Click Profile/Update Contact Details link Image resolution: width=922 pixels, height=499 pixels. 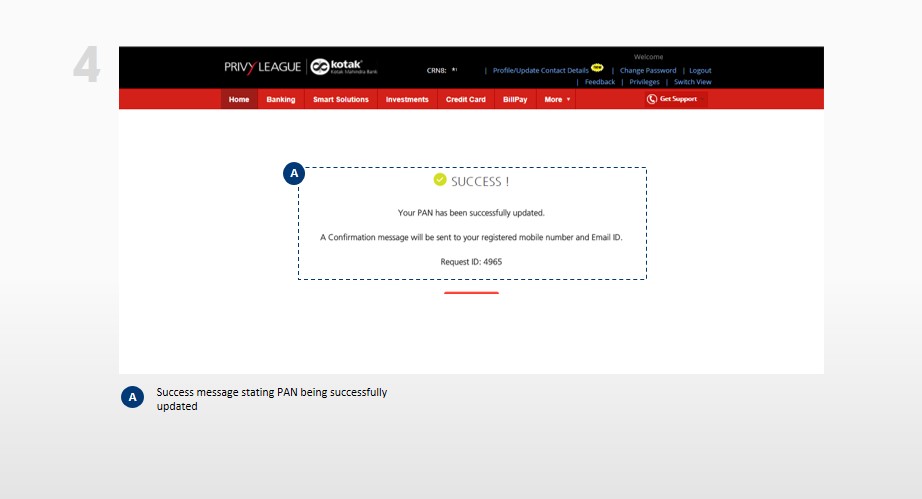(x=540, y=71)
